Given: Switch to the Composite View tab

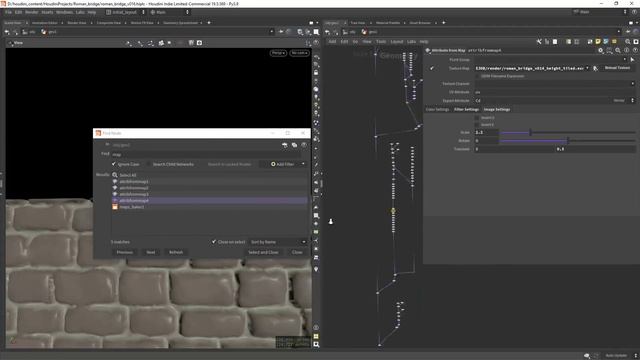Looking at the screenshot, I should (x=109, y=23).
